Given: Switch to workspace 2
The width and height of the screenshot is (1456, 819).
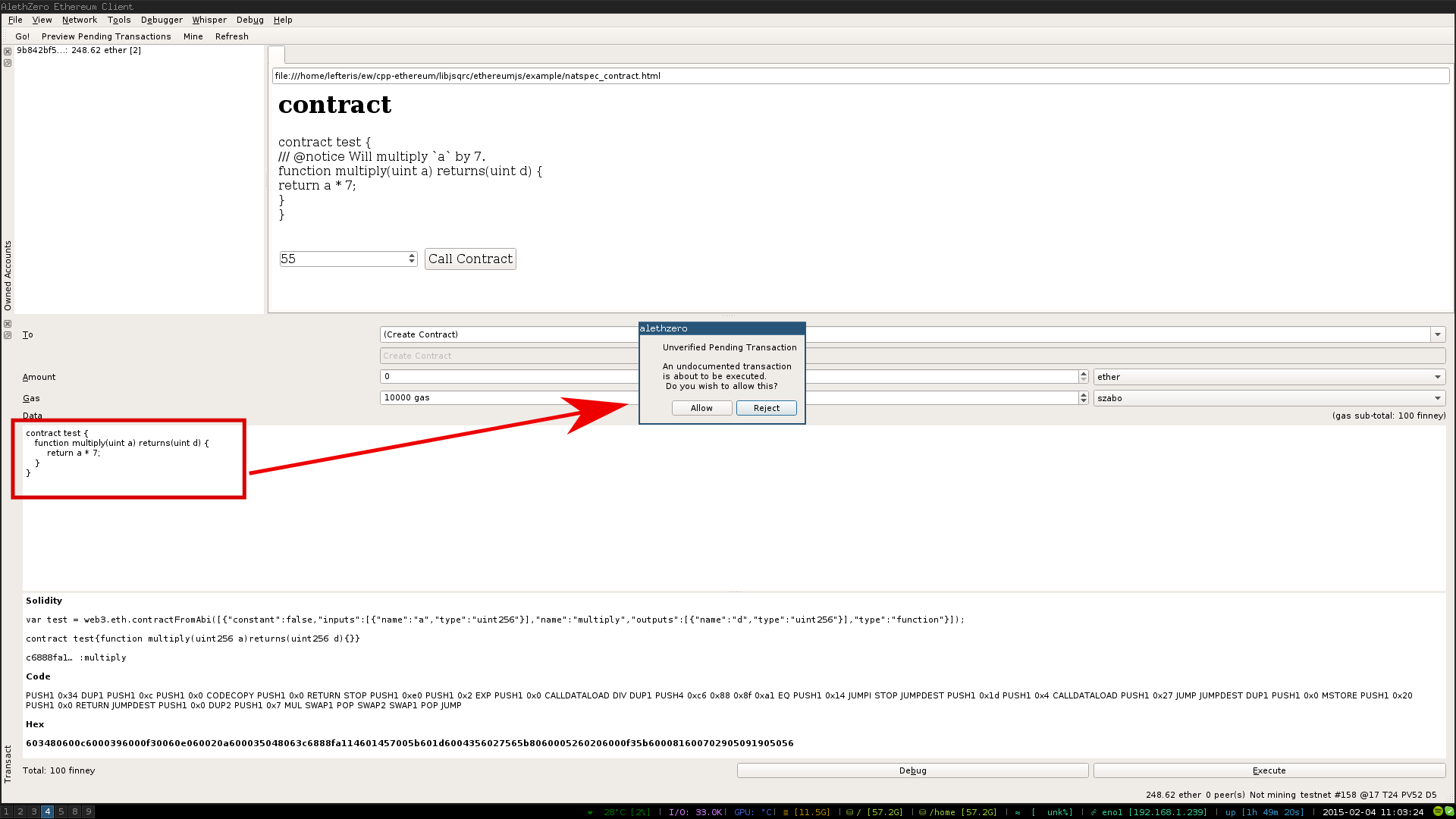Looking at the screenshot, I should (20, 811).
